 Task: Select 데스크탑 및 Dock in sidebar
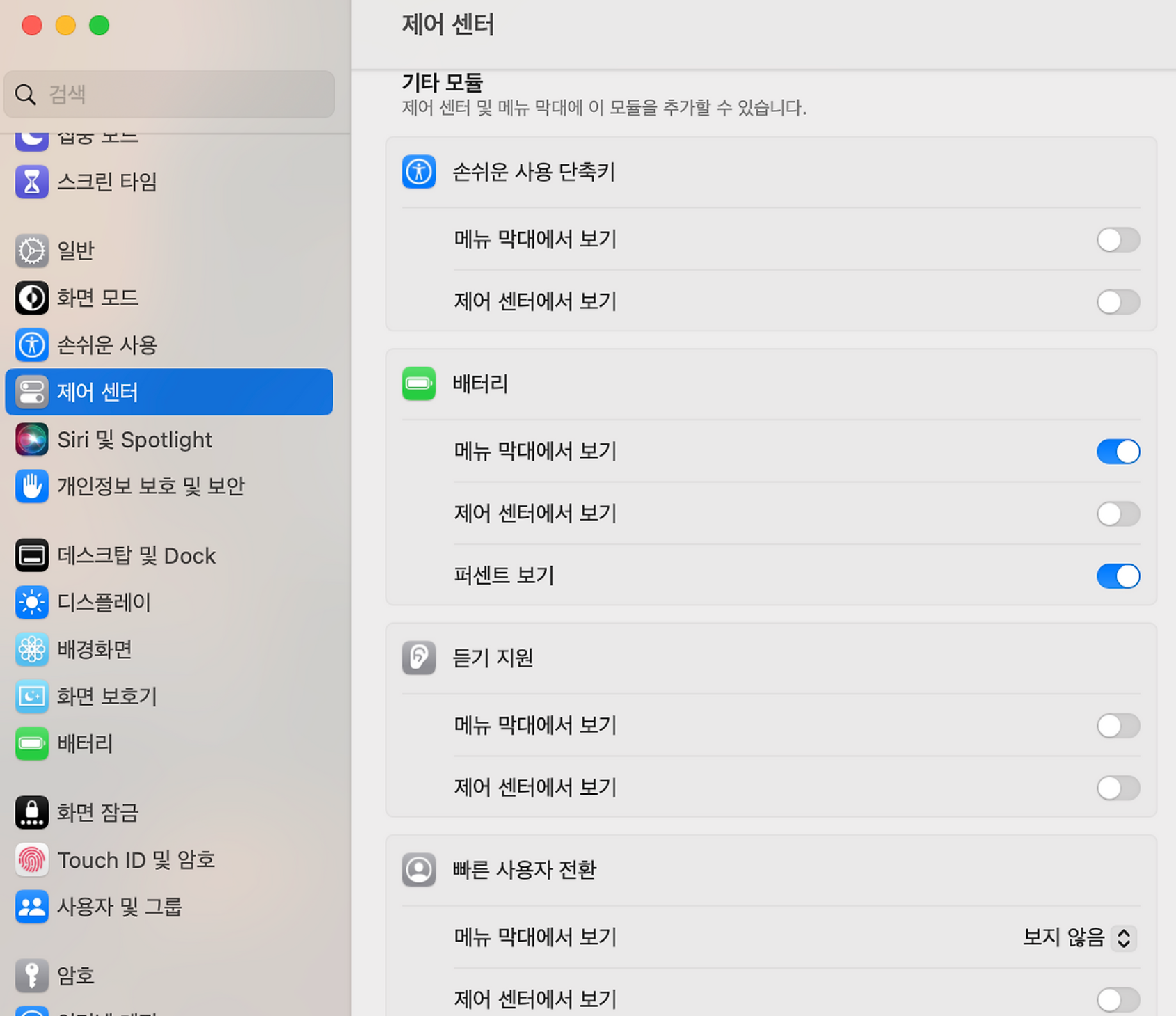click(136, 556)
